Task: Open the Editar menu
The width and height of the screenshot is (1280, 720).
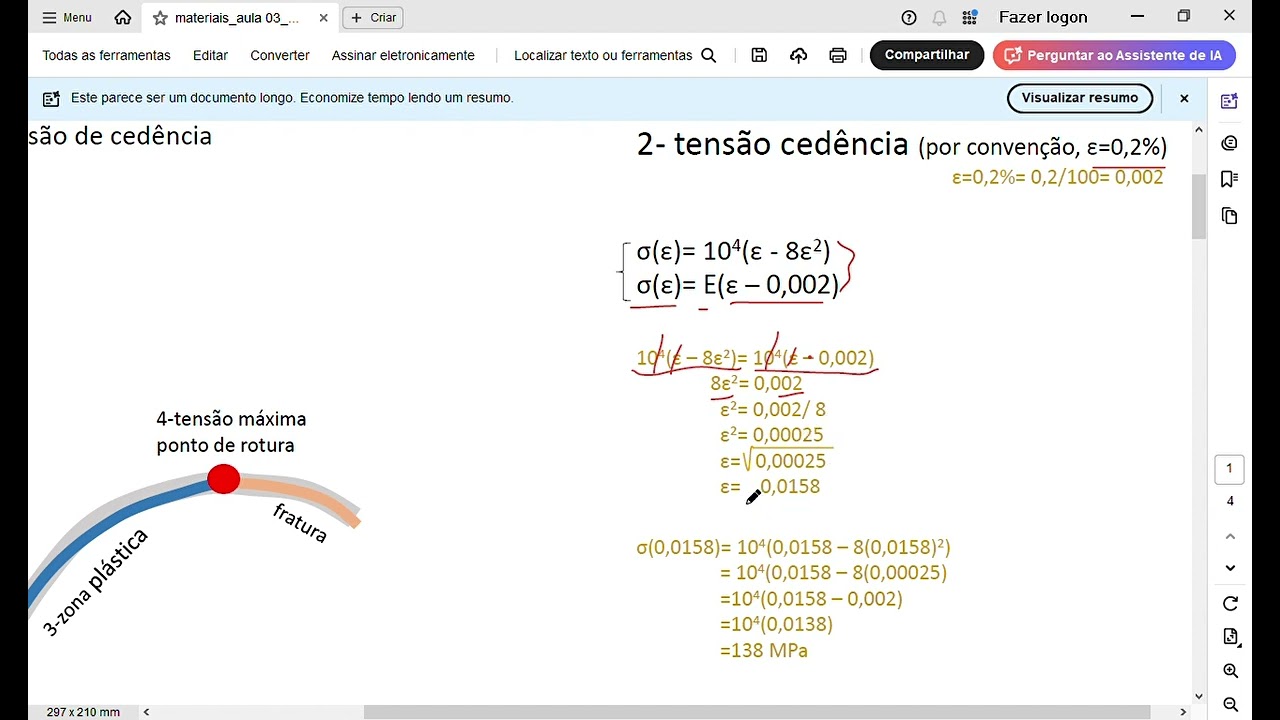Action: coord(210,55)
